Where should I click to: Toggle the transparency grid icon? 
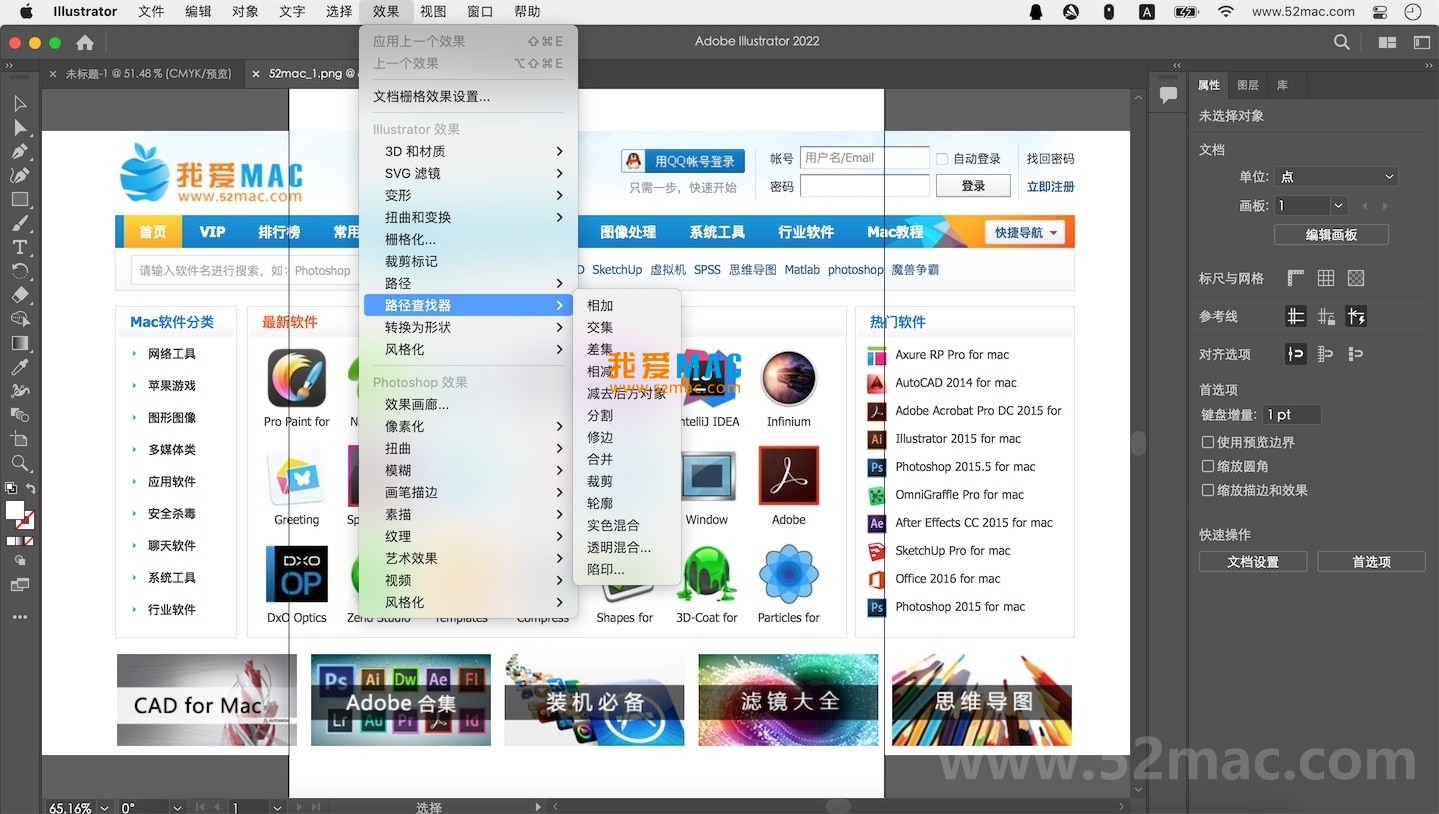point(1356,278)
